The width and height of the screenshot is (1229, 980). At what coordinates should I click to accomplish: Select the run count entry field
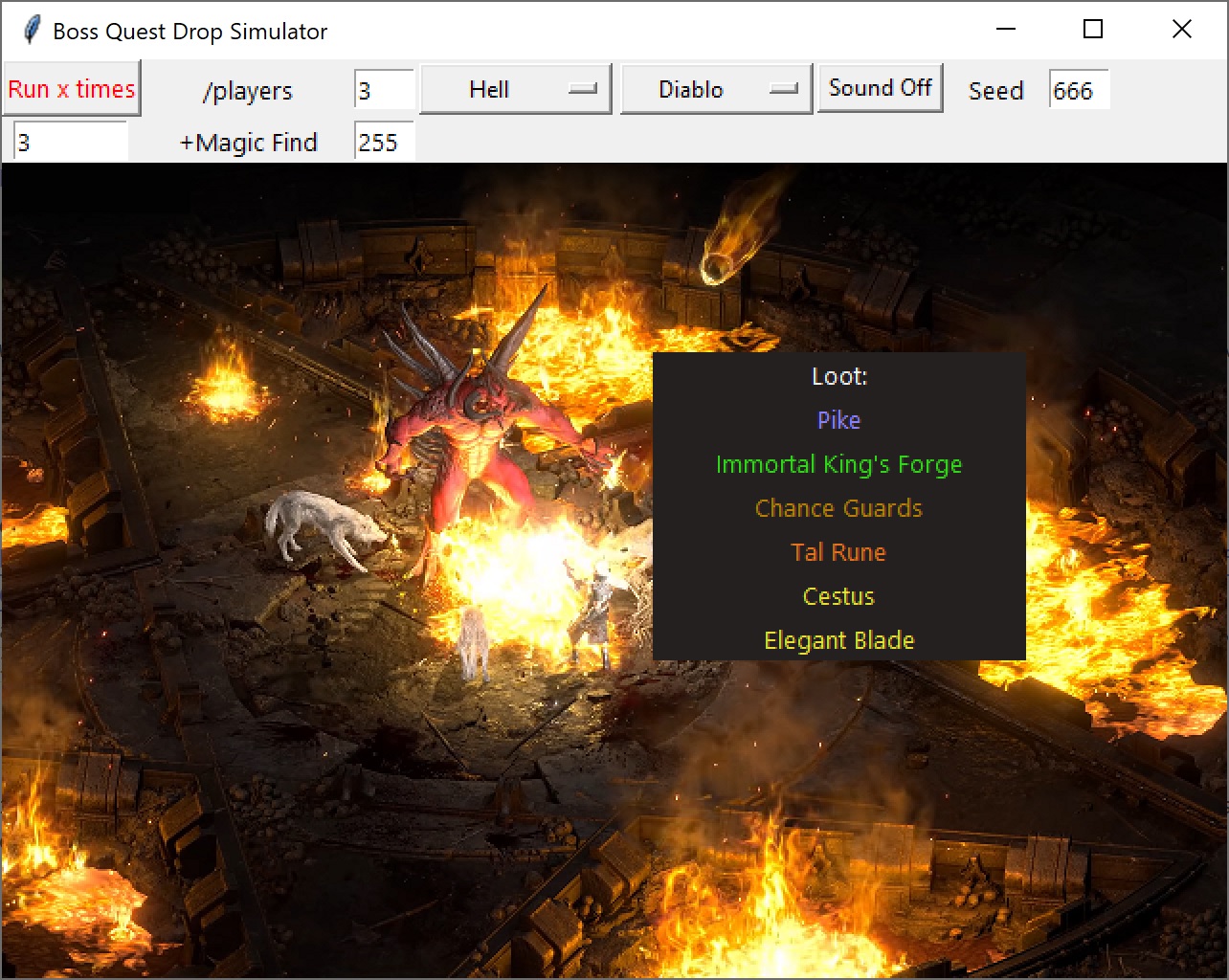70,143
